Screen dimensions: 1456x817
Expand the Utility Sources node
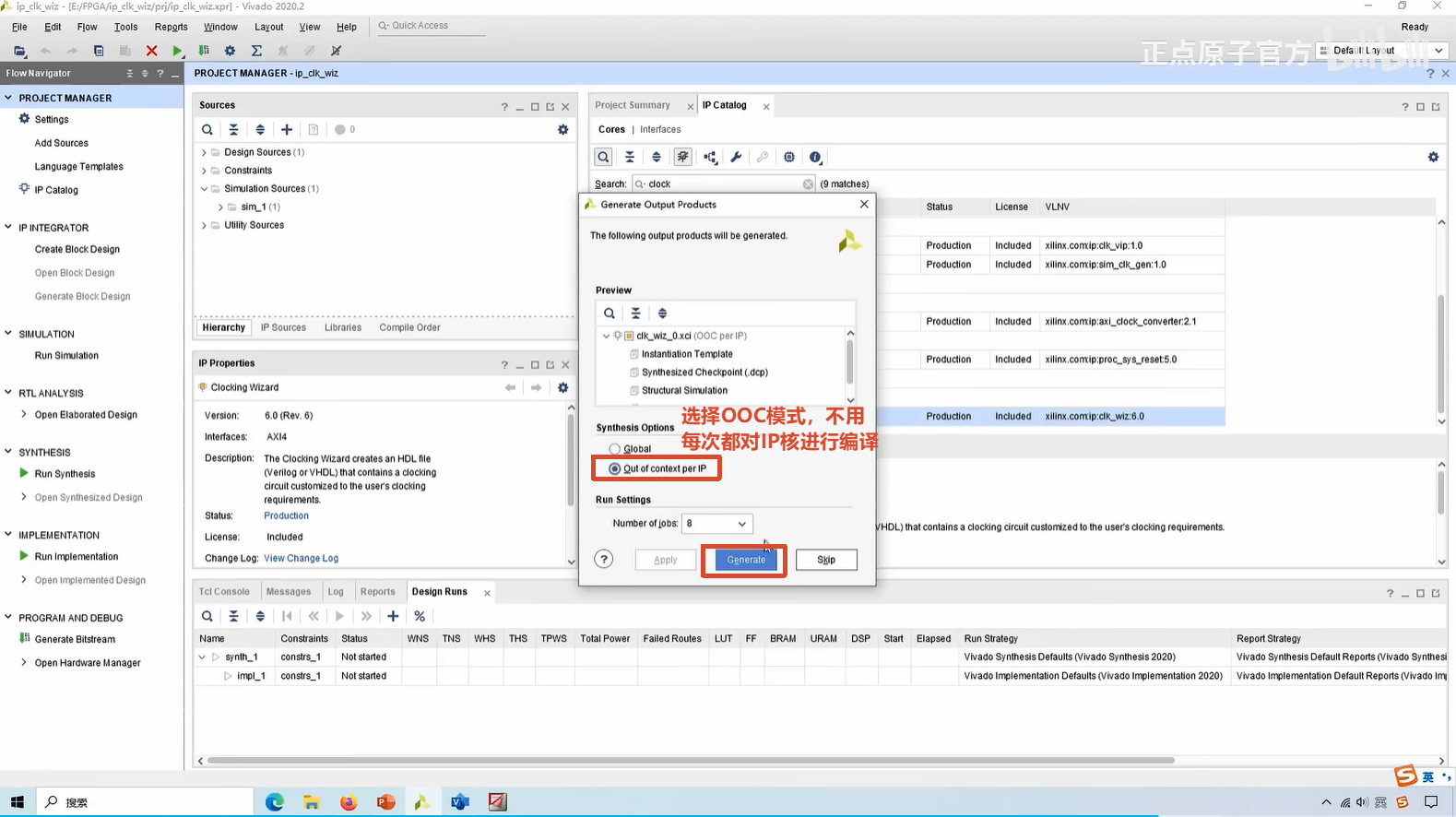[x=204, y=225]
